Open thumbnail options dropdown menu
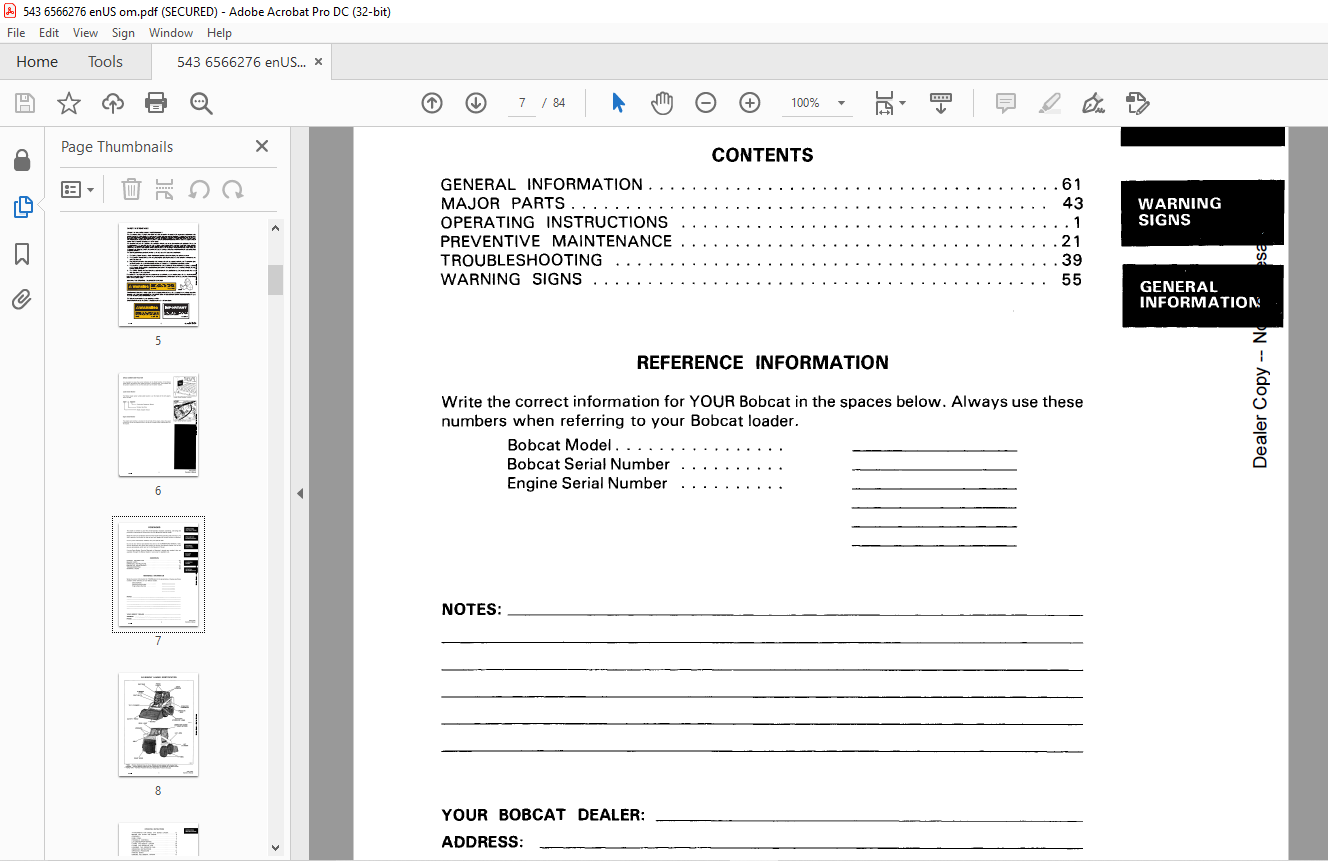This screenshot has width=1328, height=861. coord(78,189)
